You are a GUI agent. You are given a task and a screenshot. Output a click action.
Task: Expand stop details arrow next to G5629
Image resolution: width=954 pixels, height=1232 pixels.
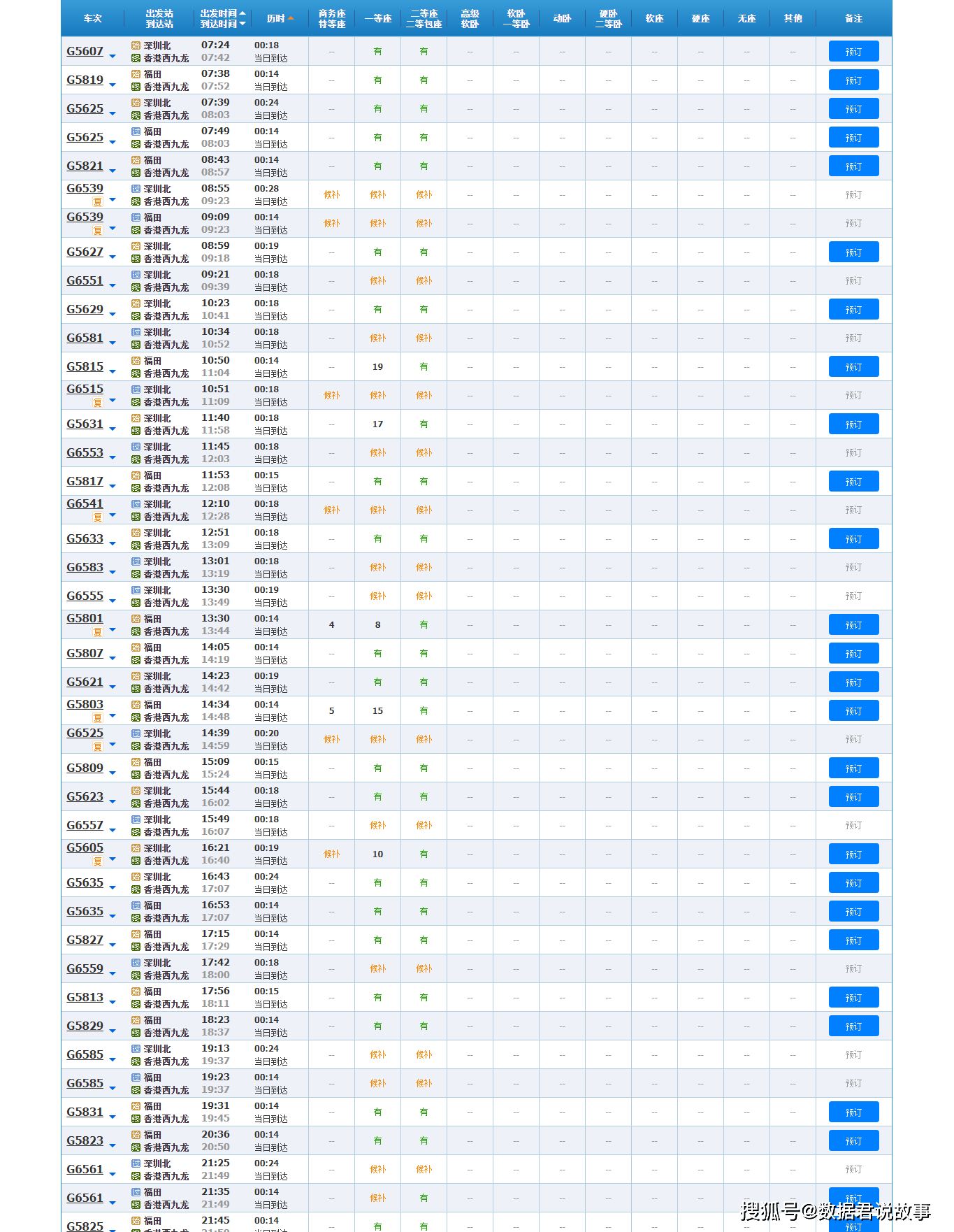[x=113, y=315]
